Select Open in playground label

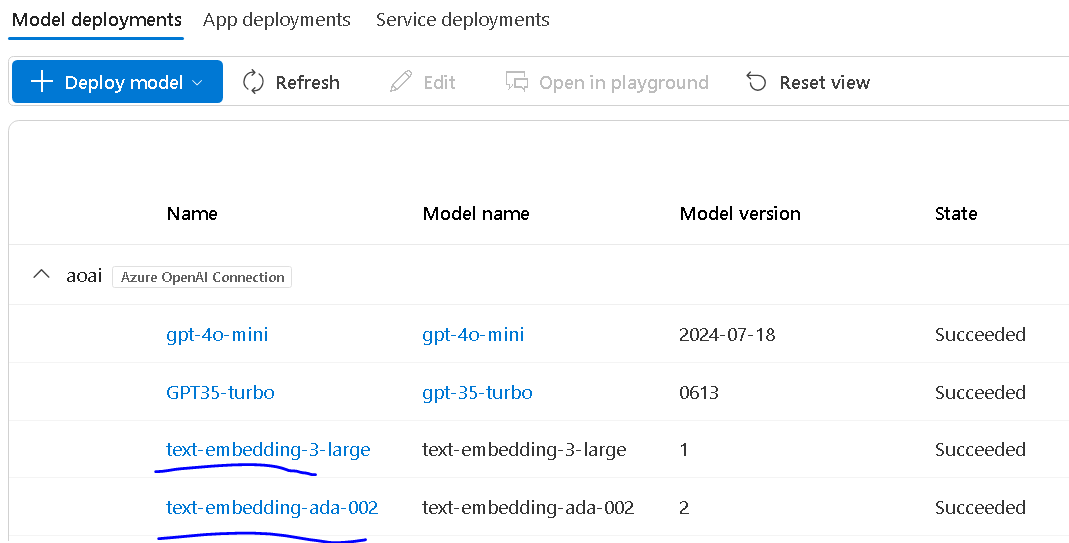pos(624,83)
